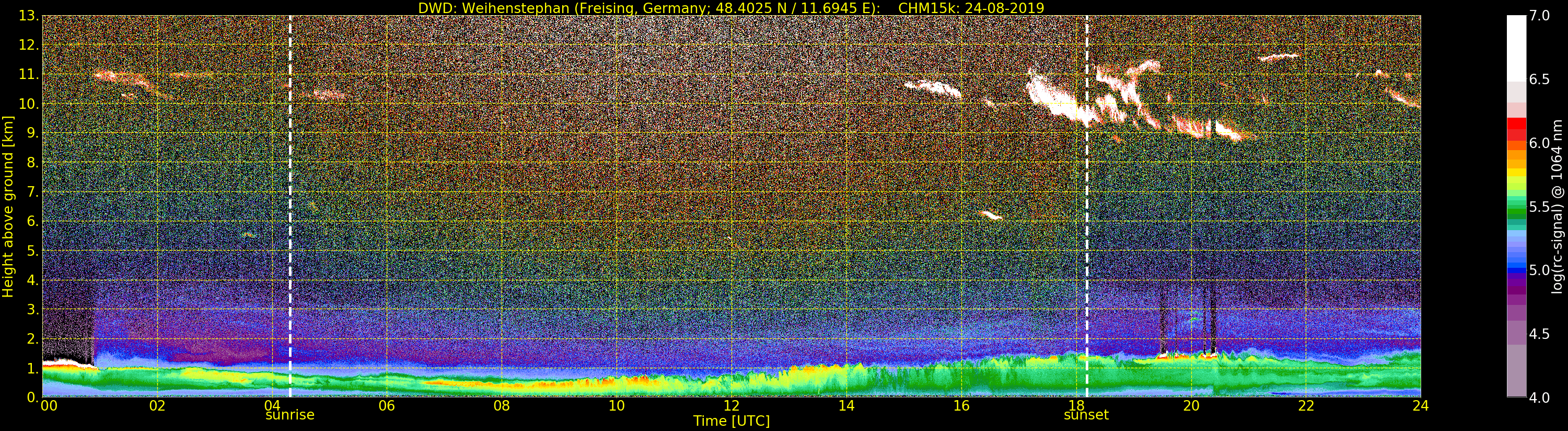Screen dimensions: 1568x431
Task: Click the time axis tick label '06'
Action: pos(387,406)
